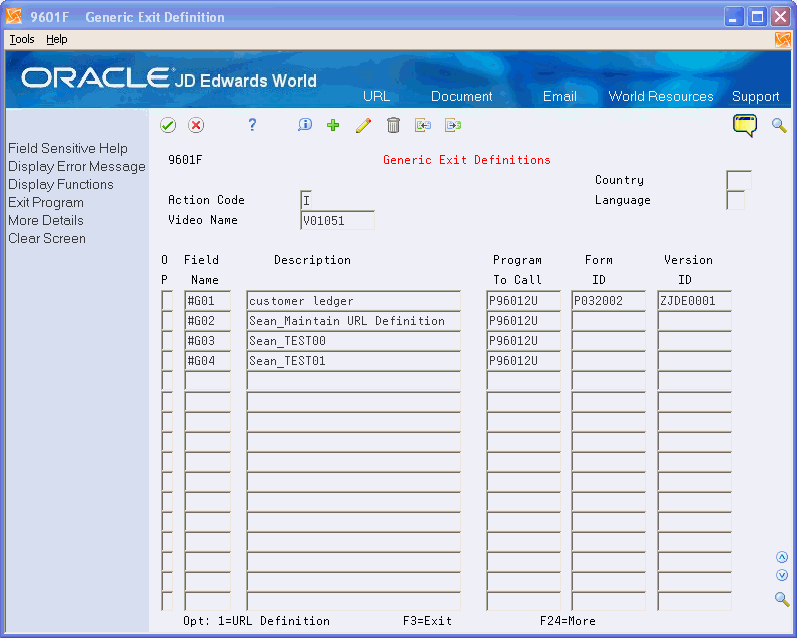Click the green checkmark OK icon
Image resolution: width=797 pixels, height=638 pixels.
point(168,125)
